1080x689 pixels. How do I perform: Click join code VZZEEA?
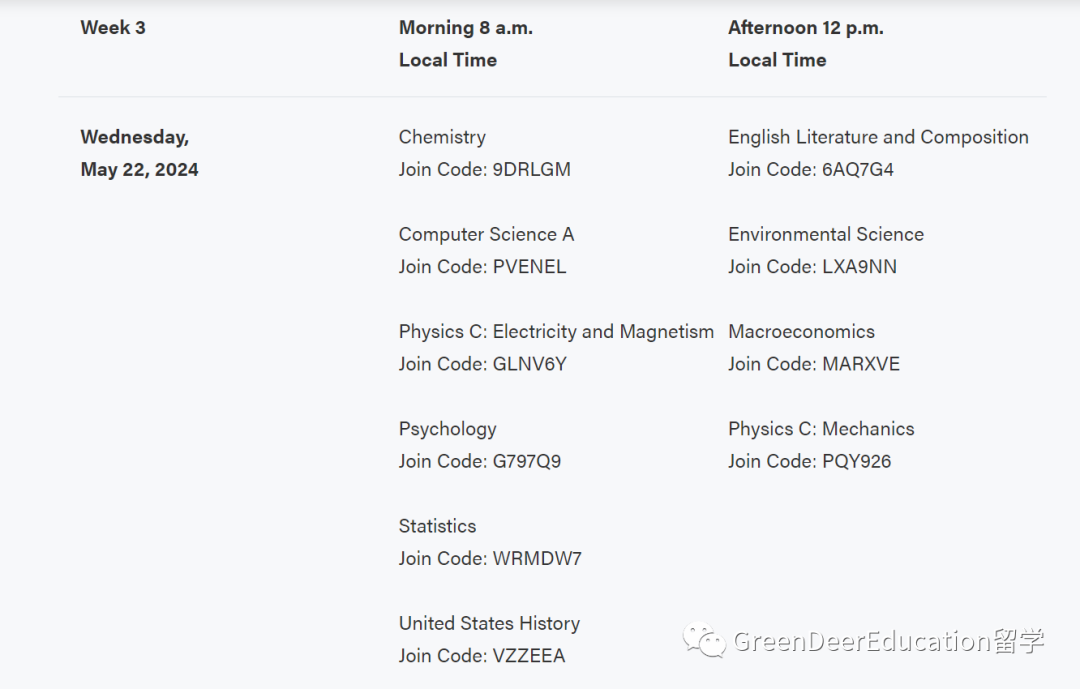(x=481, y=655)
